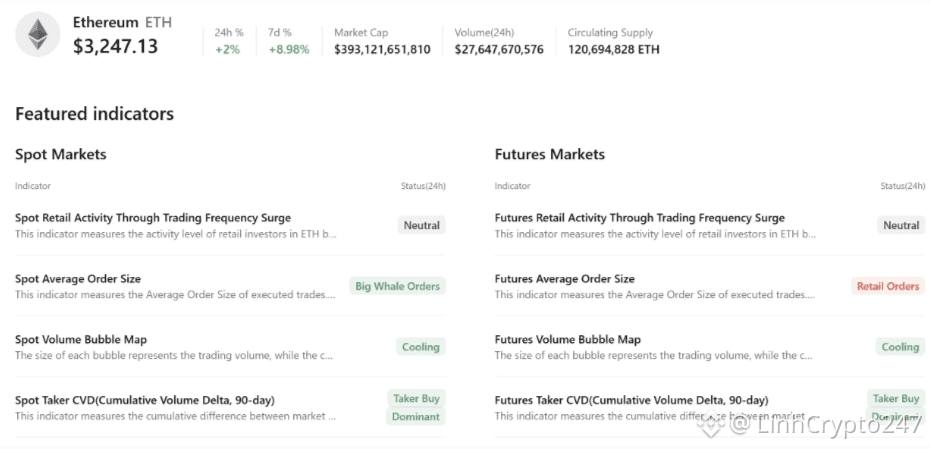Open the Futures Average Order Size indicator
The height and width of the screenshot is (449, 930).
(x=564, y=279)
